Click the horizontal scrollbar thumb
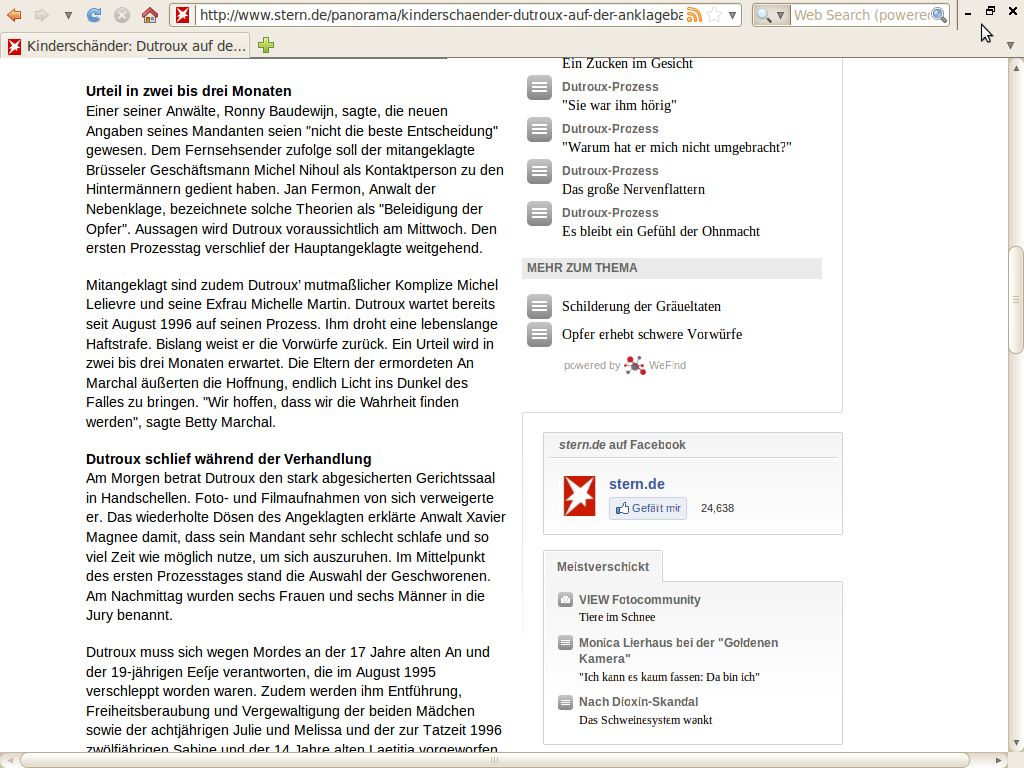 point(495,760)
